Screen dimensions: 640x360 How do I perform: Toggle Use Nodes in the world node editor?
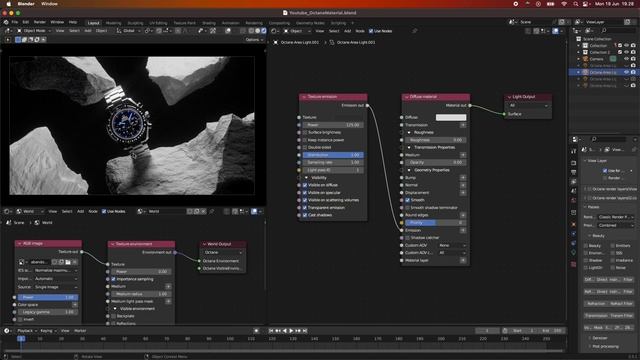pyautogui.click(x=104, y=211)
